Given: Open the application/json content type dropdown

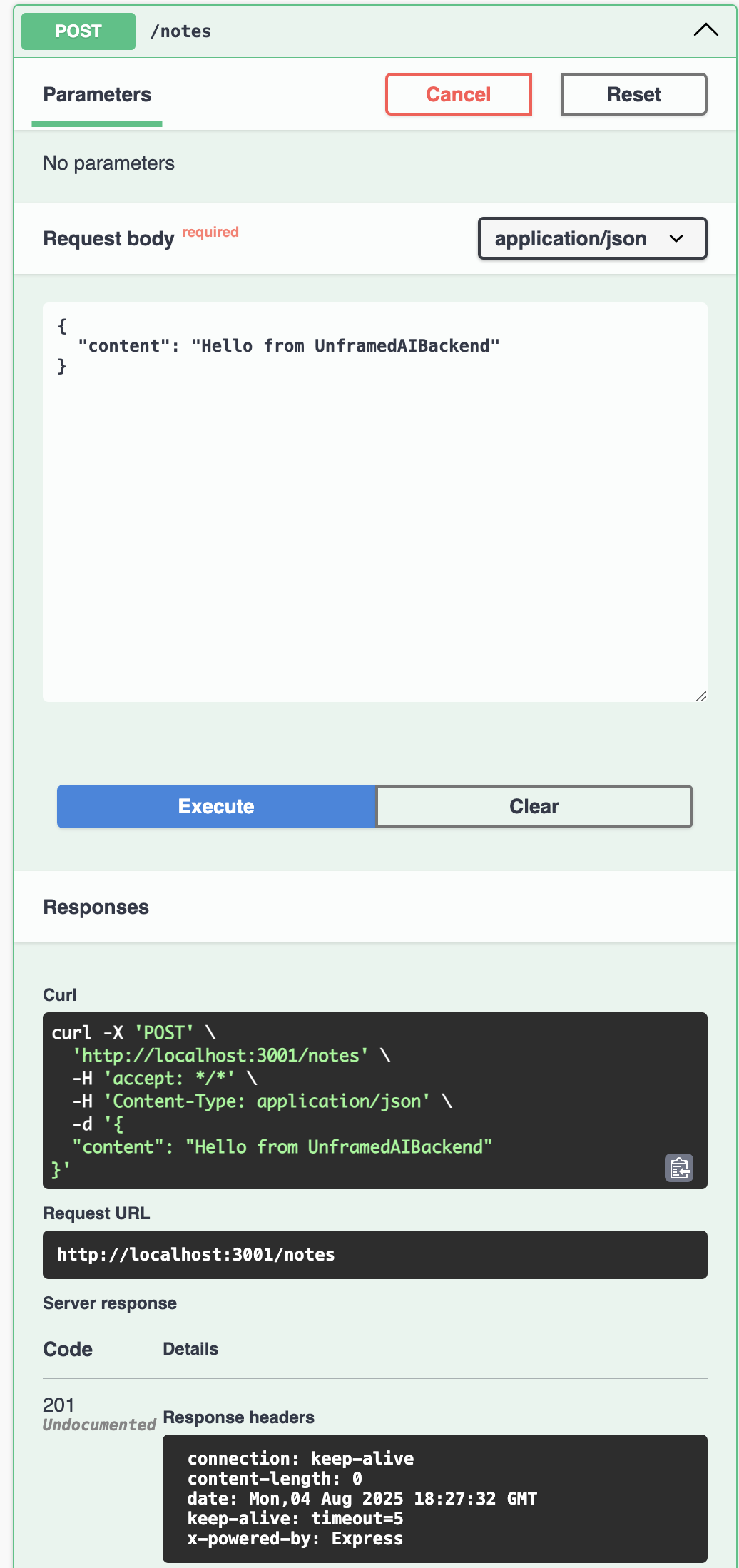Looking at the screenshot, I should (x=591, y=238).
